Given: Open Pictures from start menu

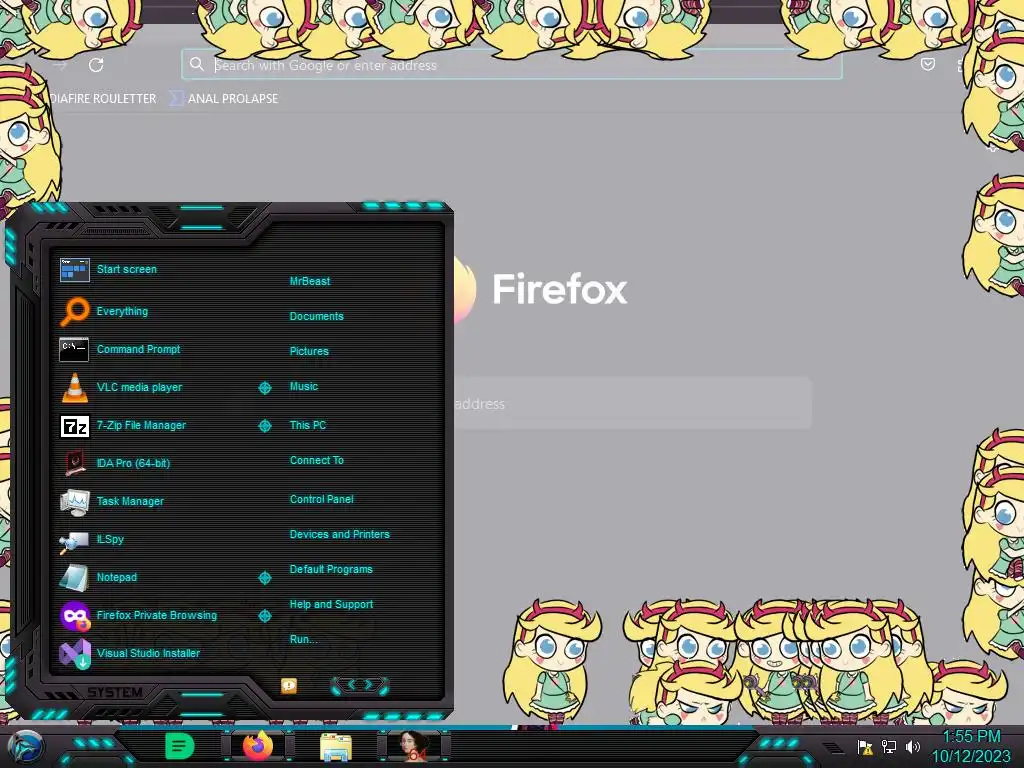Looking at the screenshot, I should (309, 351).
